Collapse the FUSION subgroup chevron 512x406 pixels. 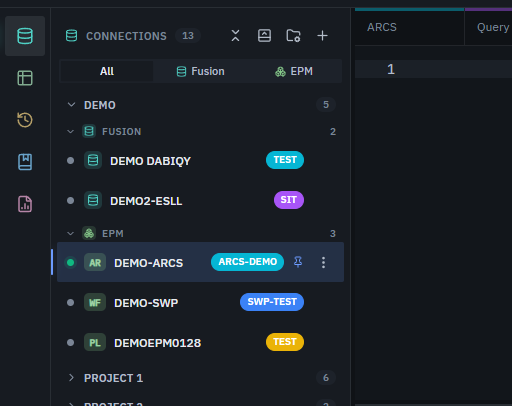tap(70, 132)
